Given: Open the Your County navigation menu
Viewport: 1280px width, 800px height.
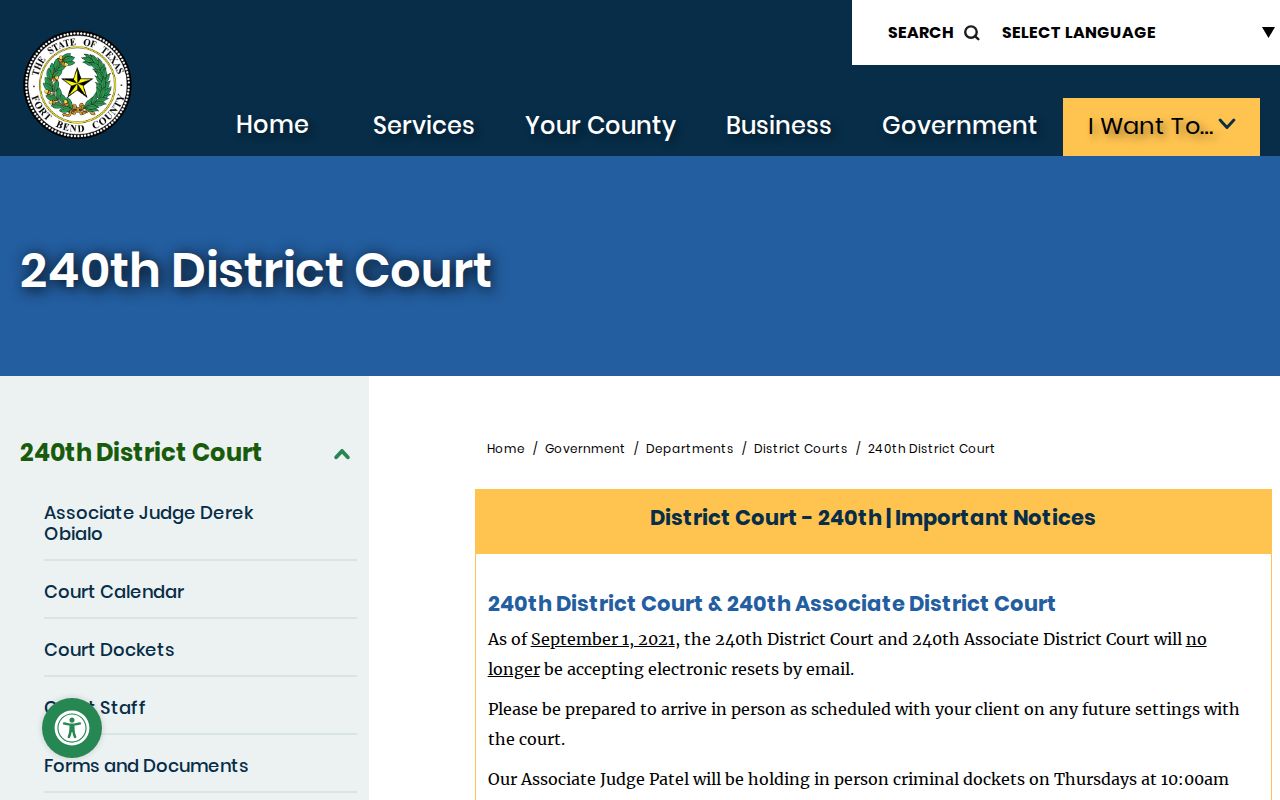Looking at the screenshot, I should (601, 125).
